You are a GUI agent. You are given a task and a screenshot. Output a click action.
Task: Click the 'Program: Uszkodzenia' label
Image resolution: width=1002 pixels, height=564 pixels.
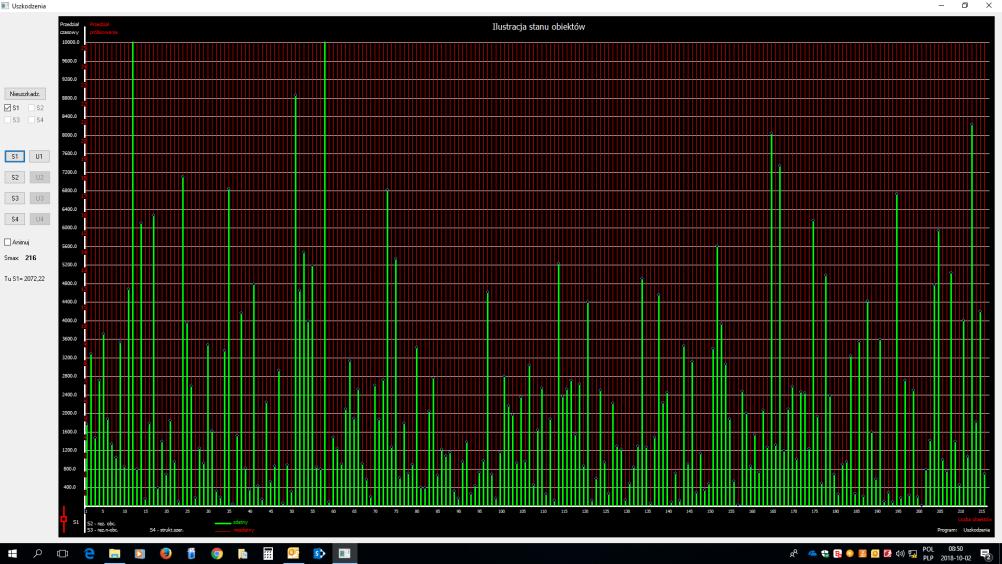964,530
